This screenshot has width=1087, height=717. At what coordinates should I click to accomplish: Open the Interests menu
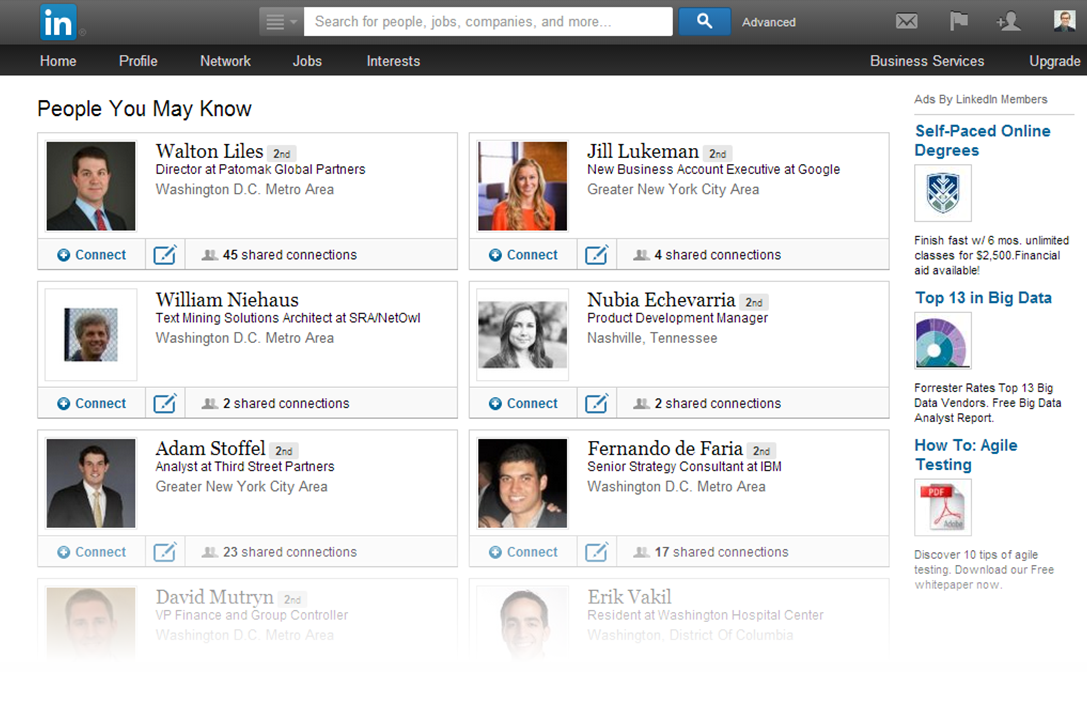(393, 61)
